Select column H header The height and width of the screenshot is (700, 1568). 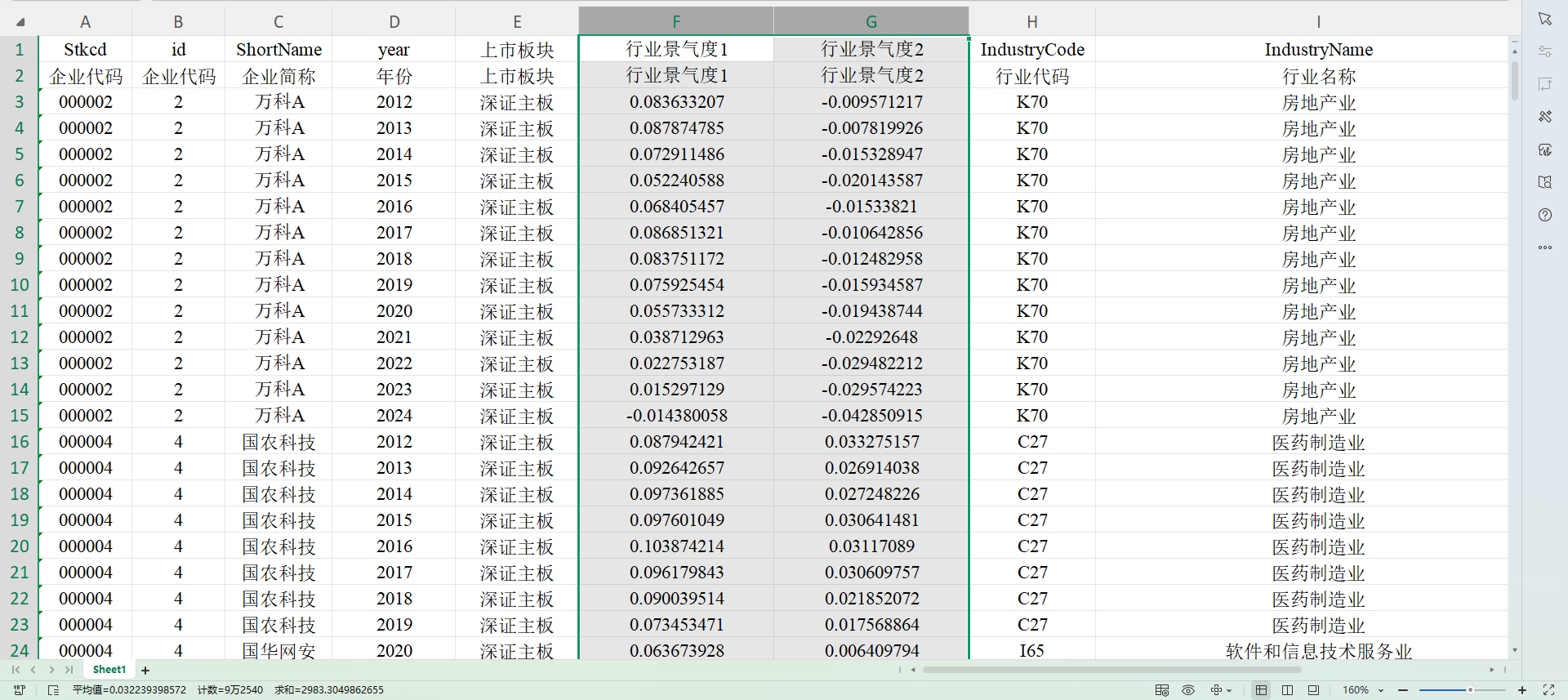[1031, 22]
